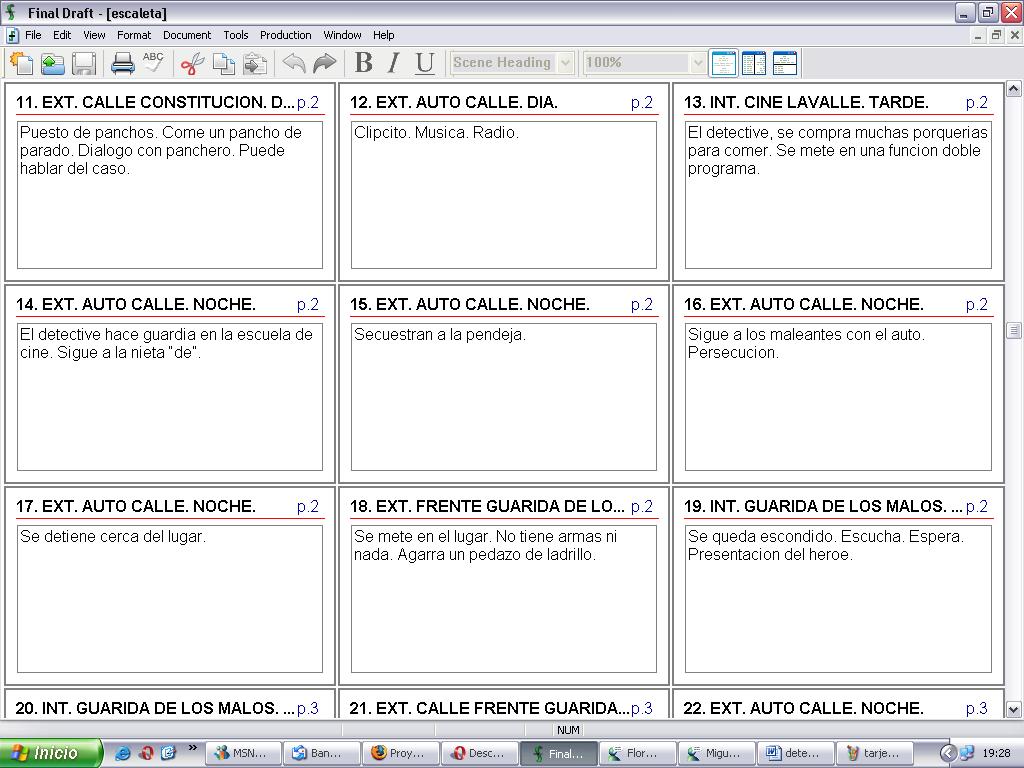
Task: Open the File menu
Action: (33, 35)
